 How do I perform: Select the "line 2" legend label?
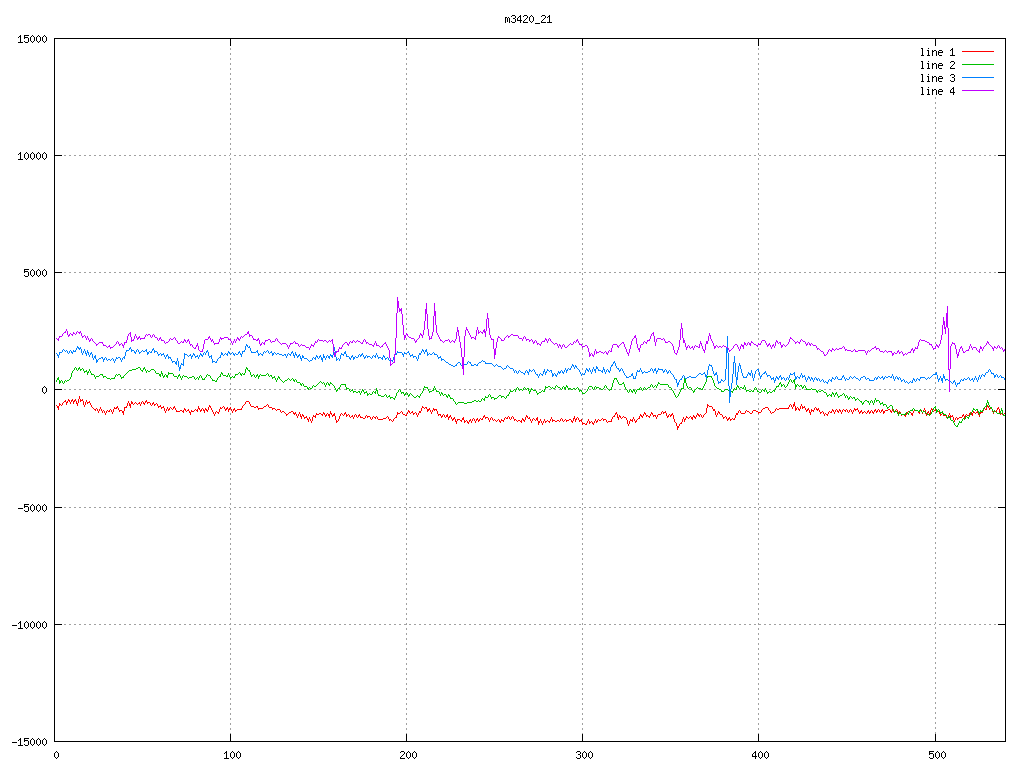[x=937, y=65]
